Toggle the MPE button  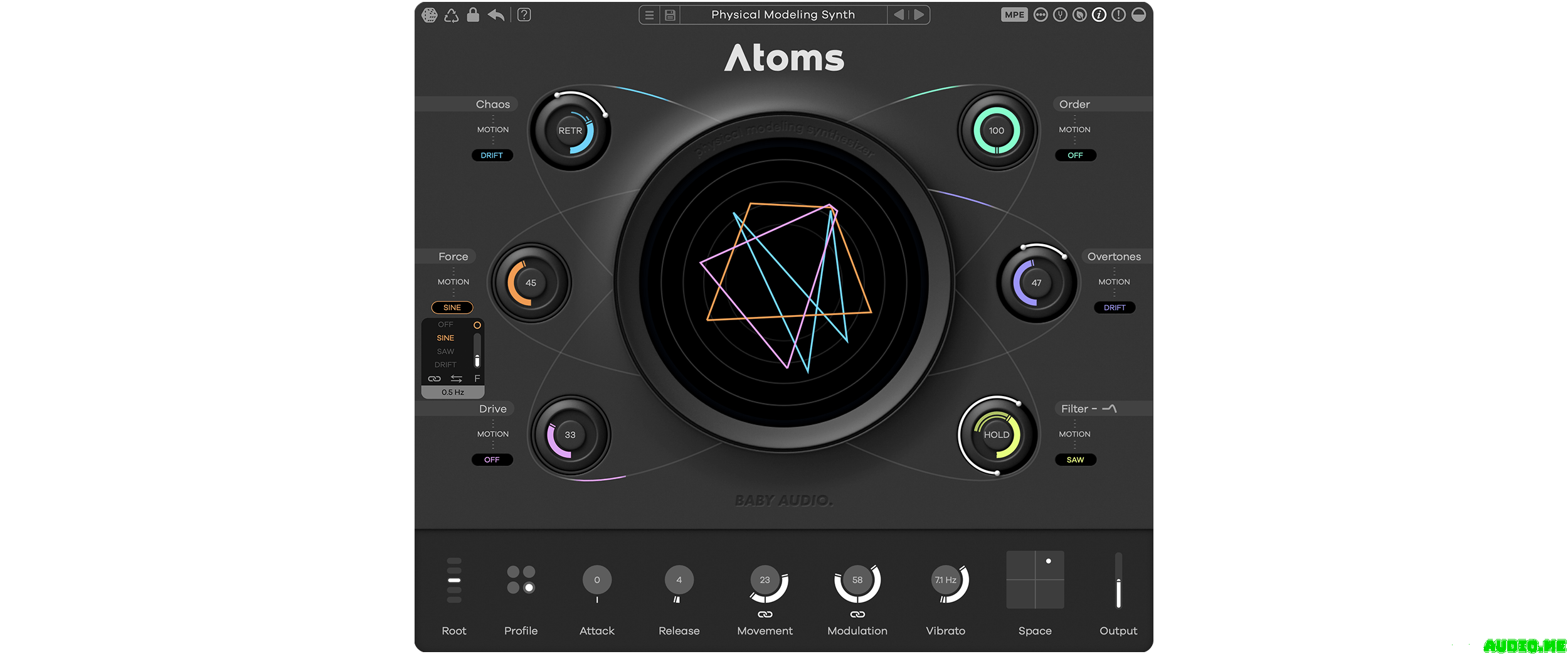(x=1014, y=15)
